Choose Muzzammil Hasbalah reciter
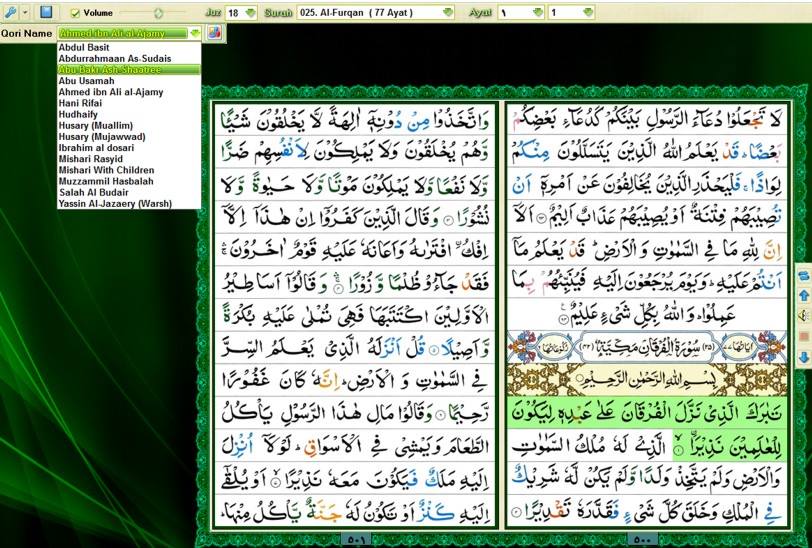812x548 pixels. [x=129, y=181]
